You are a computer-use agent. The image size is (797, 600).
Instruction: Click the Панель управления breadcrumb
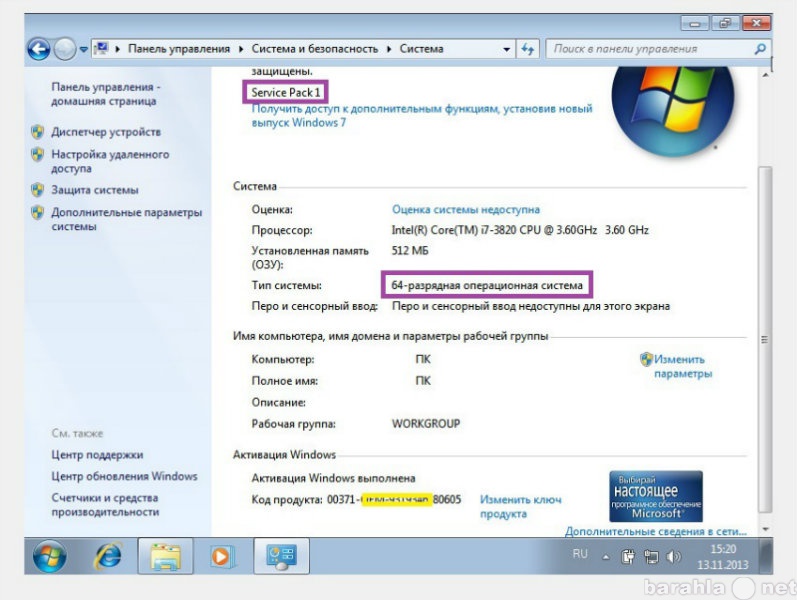[x=179, y=49]
